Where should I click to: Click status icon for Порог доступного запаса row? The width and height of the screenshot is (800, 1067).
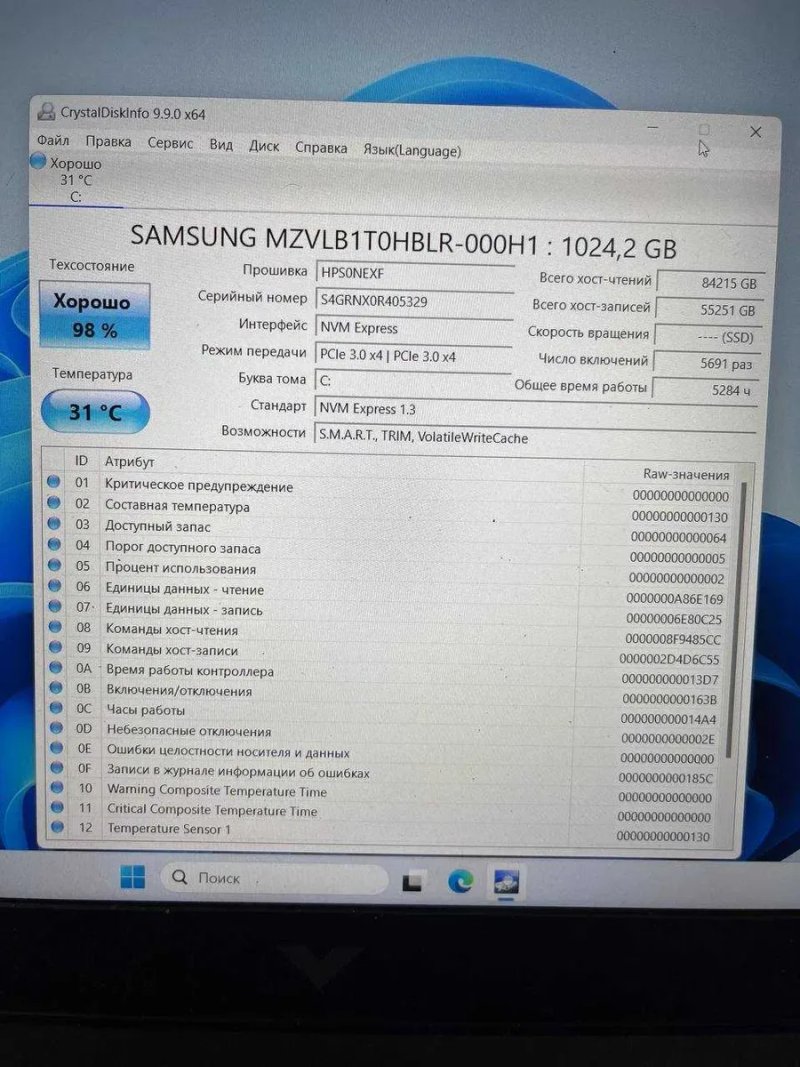coord(54,544)
